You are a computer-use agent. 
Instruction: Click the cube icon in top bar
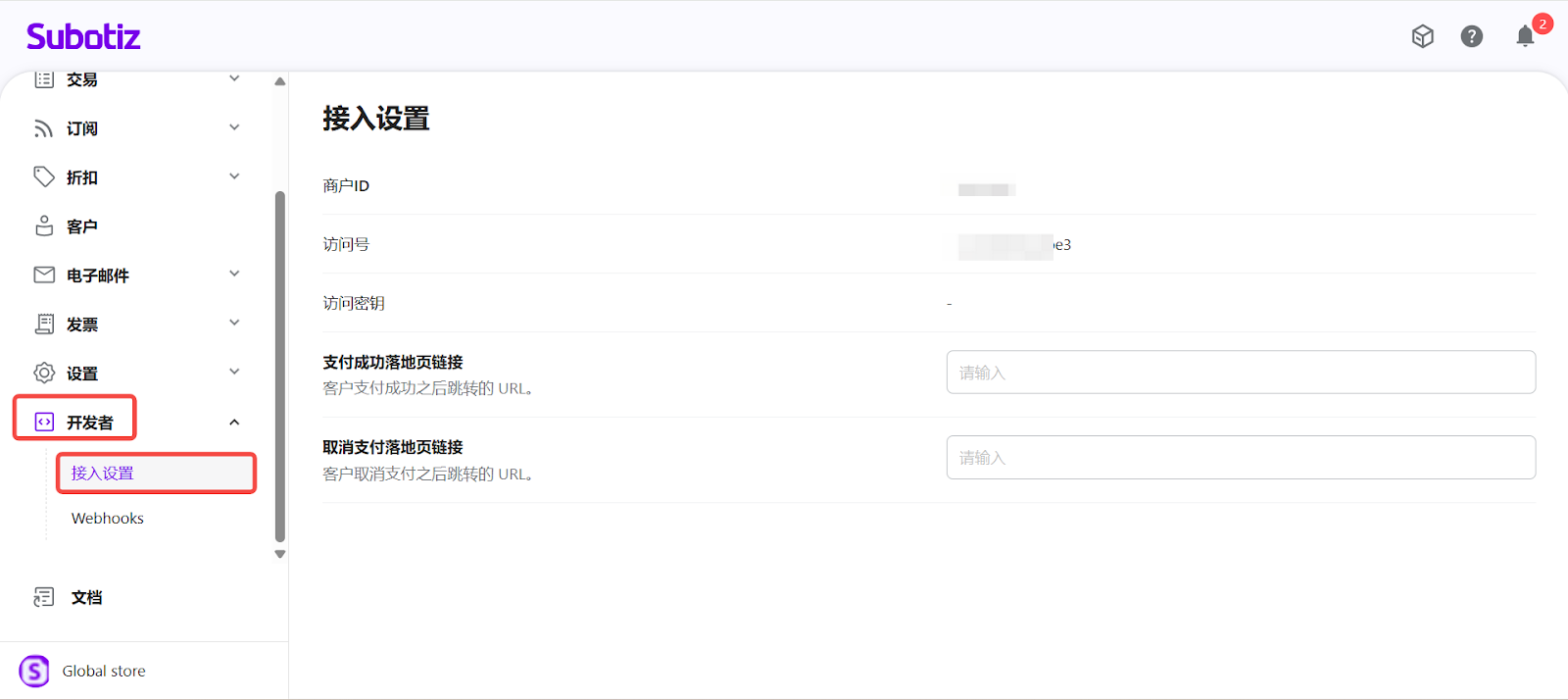click(x=1422, y=36)
